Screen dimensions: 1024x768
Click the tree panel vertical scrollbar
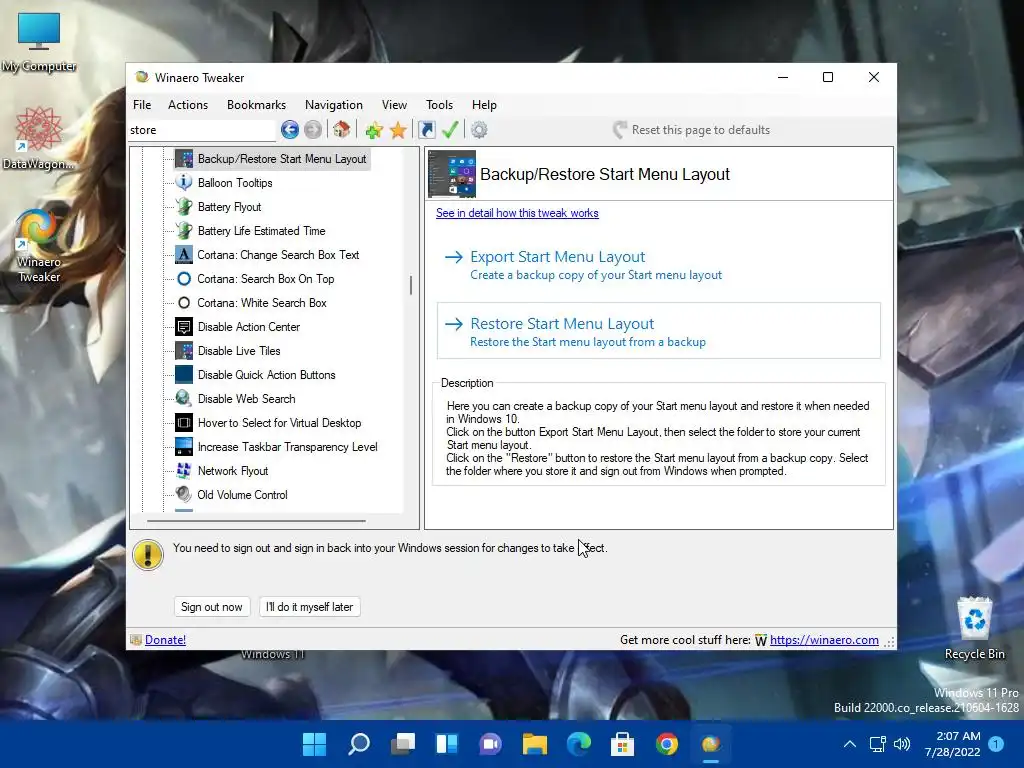[411, 285]
